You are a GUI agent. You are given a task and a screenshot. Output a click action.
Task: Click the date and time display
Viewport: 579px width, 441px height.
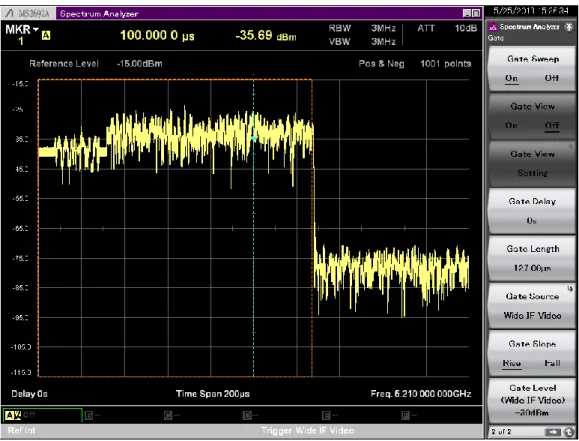coord(531,11)
